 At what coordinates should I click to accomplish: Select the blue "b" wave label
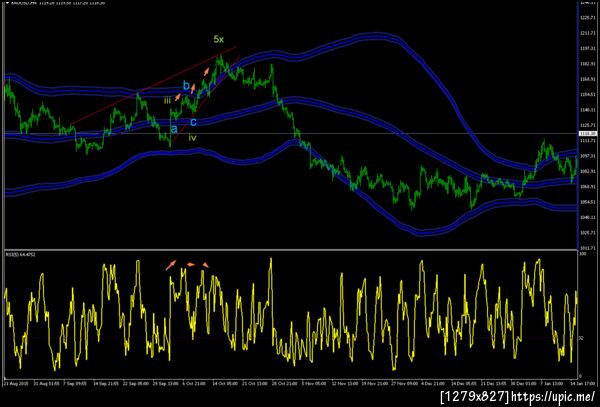[x=186, y=85]
